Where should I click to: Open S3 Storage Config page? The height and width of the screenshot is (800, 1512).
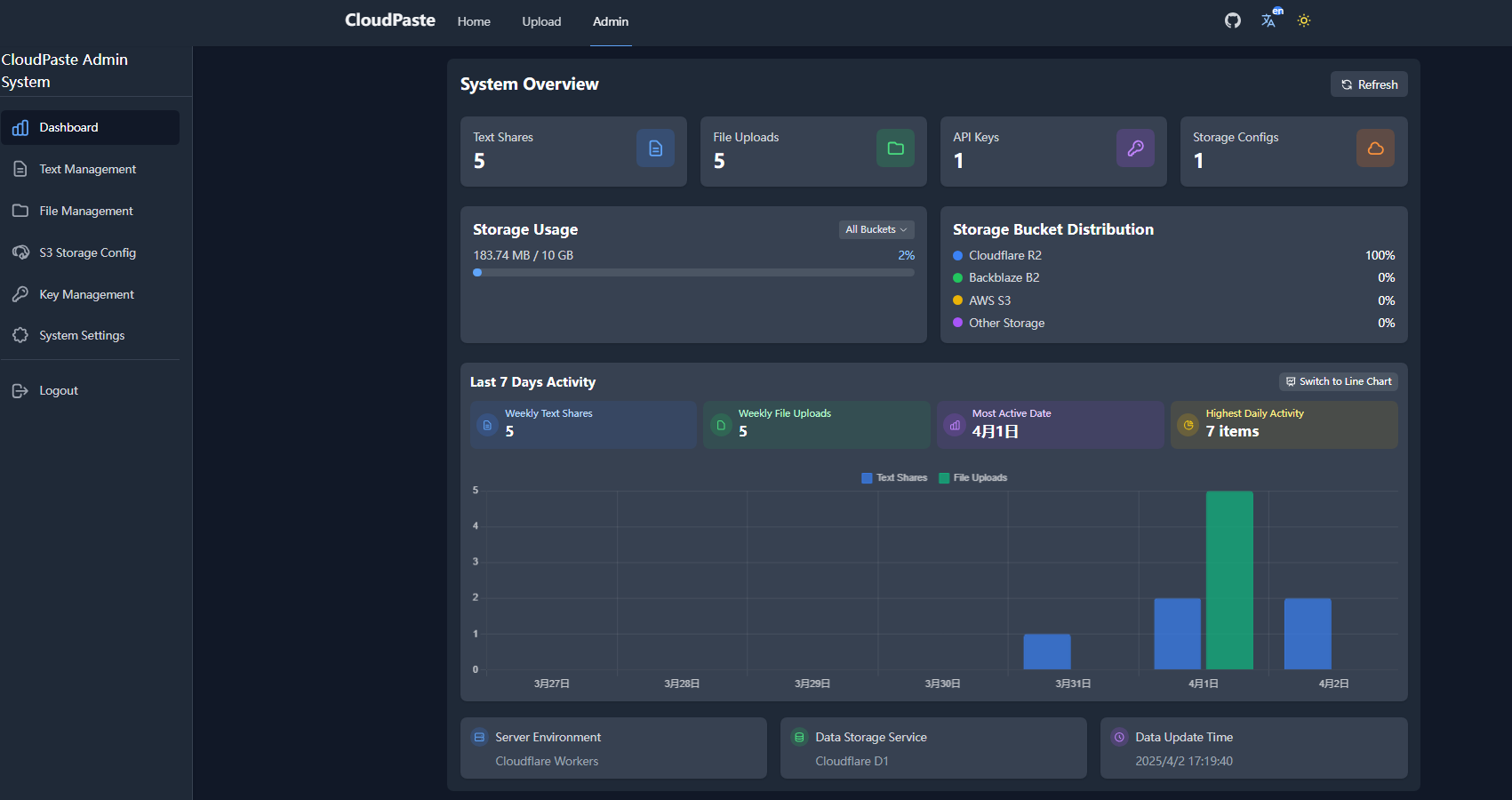[x=87, y=252]
